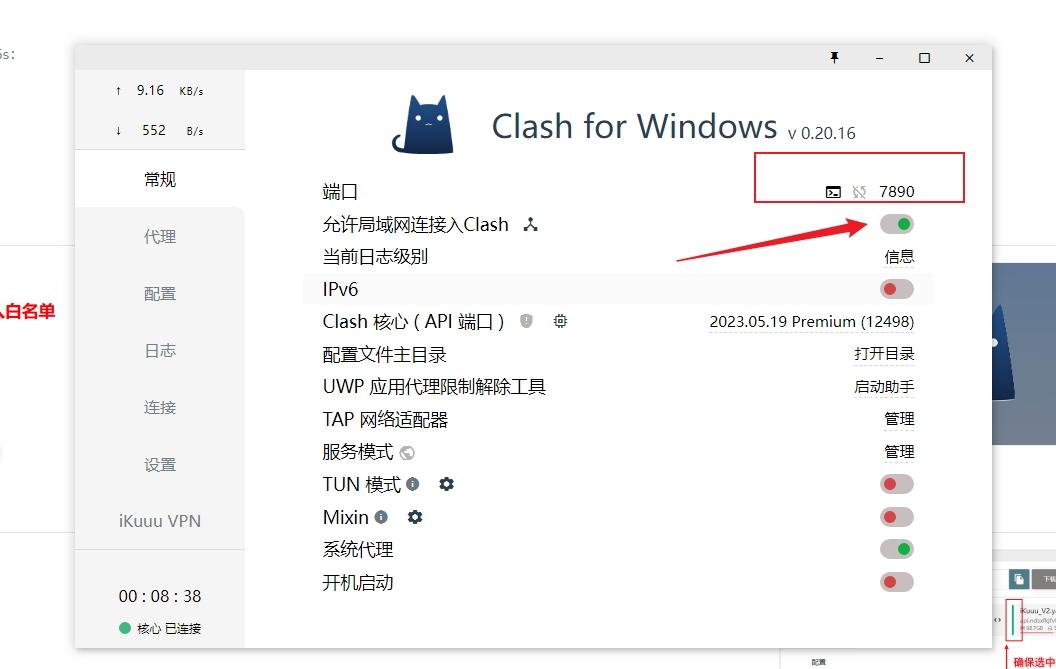Viewport: 1056px width, 669px height.
Task: Open the iKuuu VPN tab
Action: pyautogui.click(x=160, y=521)
